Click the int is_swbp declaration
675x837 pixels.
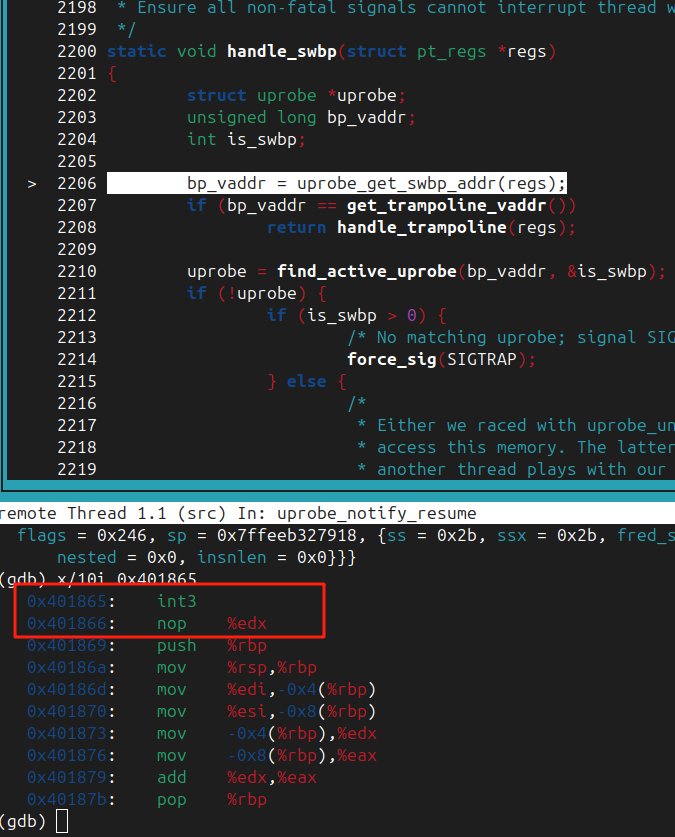coord(246,139)
